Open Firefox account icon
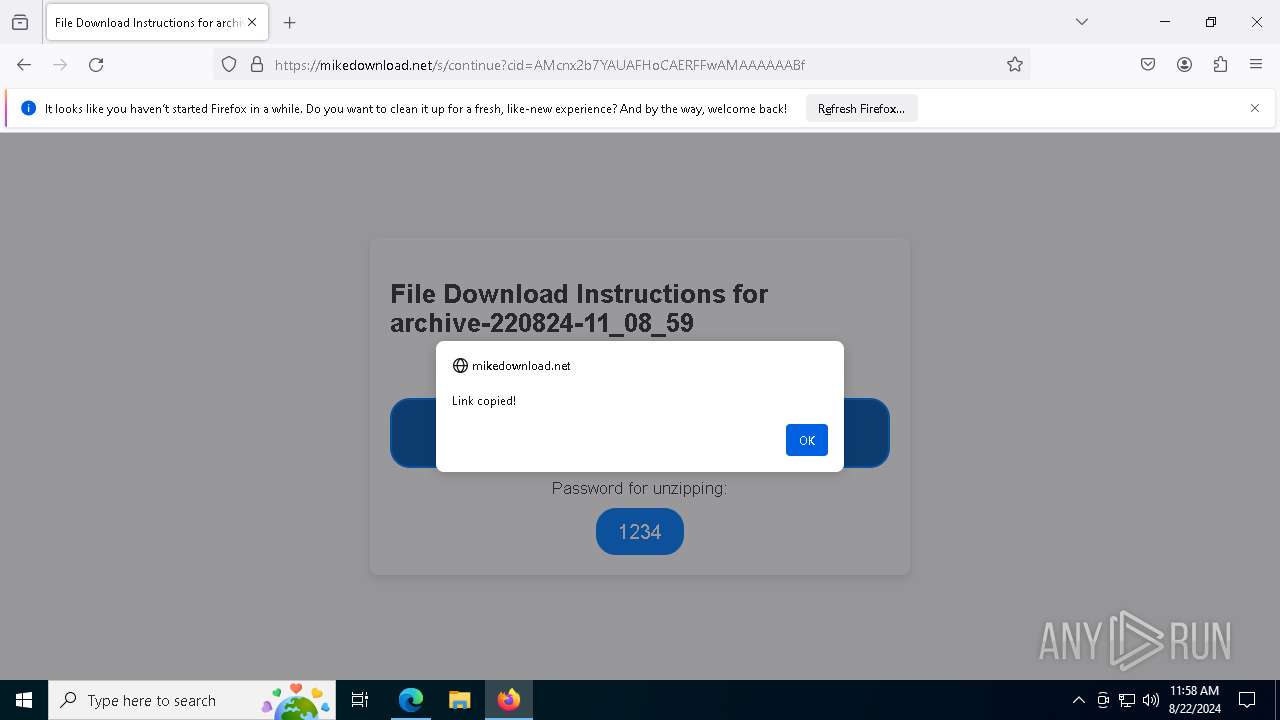The width and height of the screenshot is (1280, 720). (1184, 65)
